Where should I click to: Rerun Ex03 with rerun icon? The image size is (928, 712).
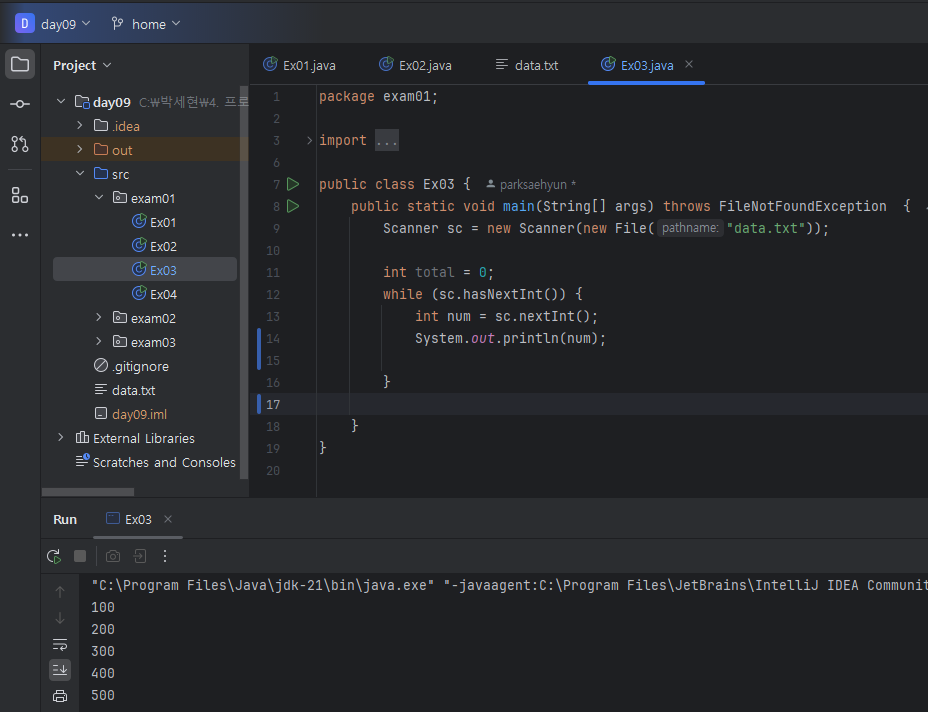54,556
